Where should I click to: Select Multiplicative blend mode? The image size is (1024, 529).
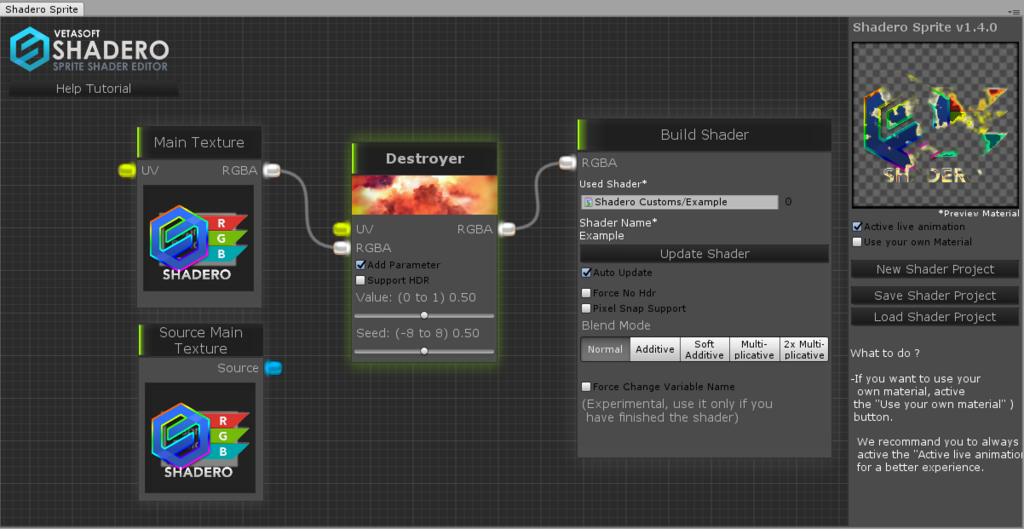754,349
